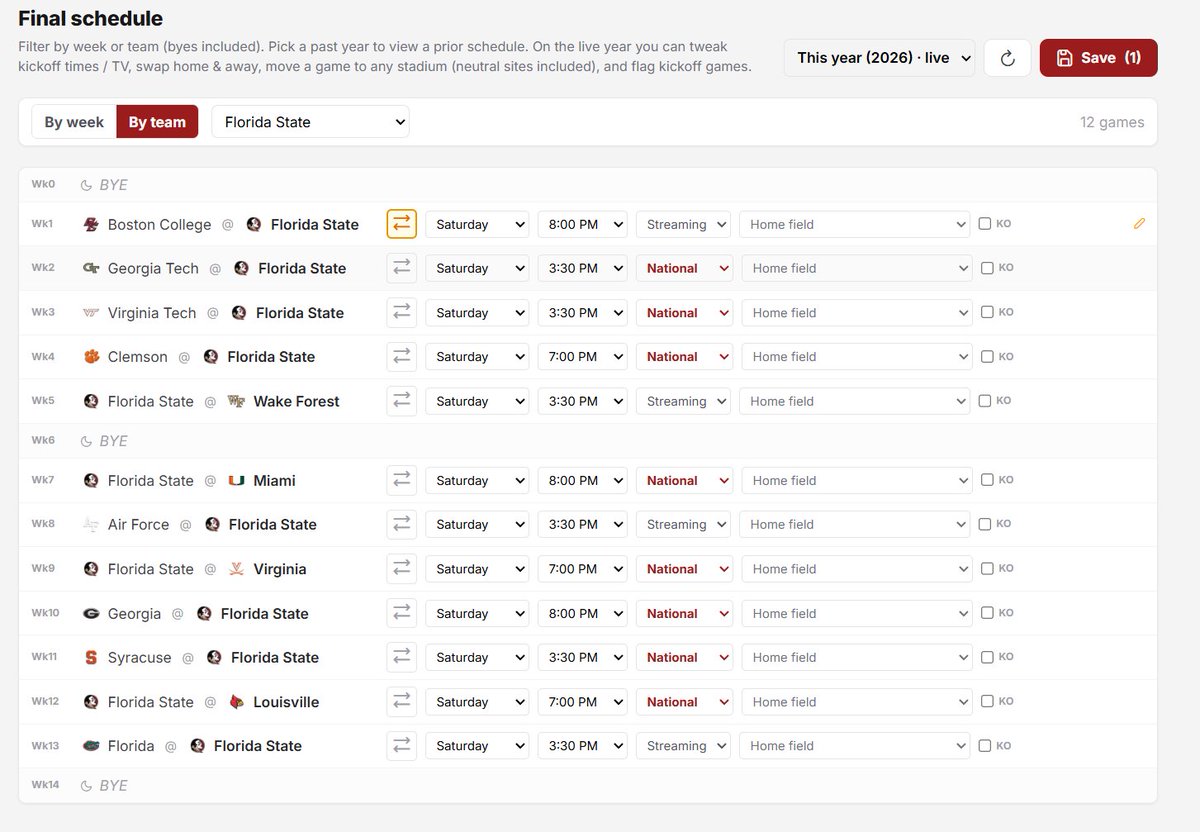Swap home and away for Louisville game

pyautogui.click(x=402, y=701)
